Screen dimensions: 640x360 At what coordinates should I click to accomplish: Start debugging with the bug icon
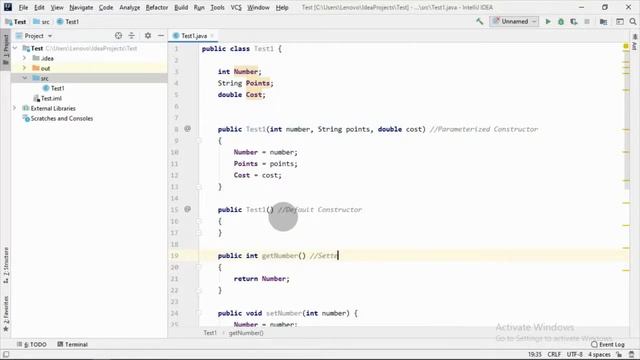pyautogui.click(x=561, y=22)
